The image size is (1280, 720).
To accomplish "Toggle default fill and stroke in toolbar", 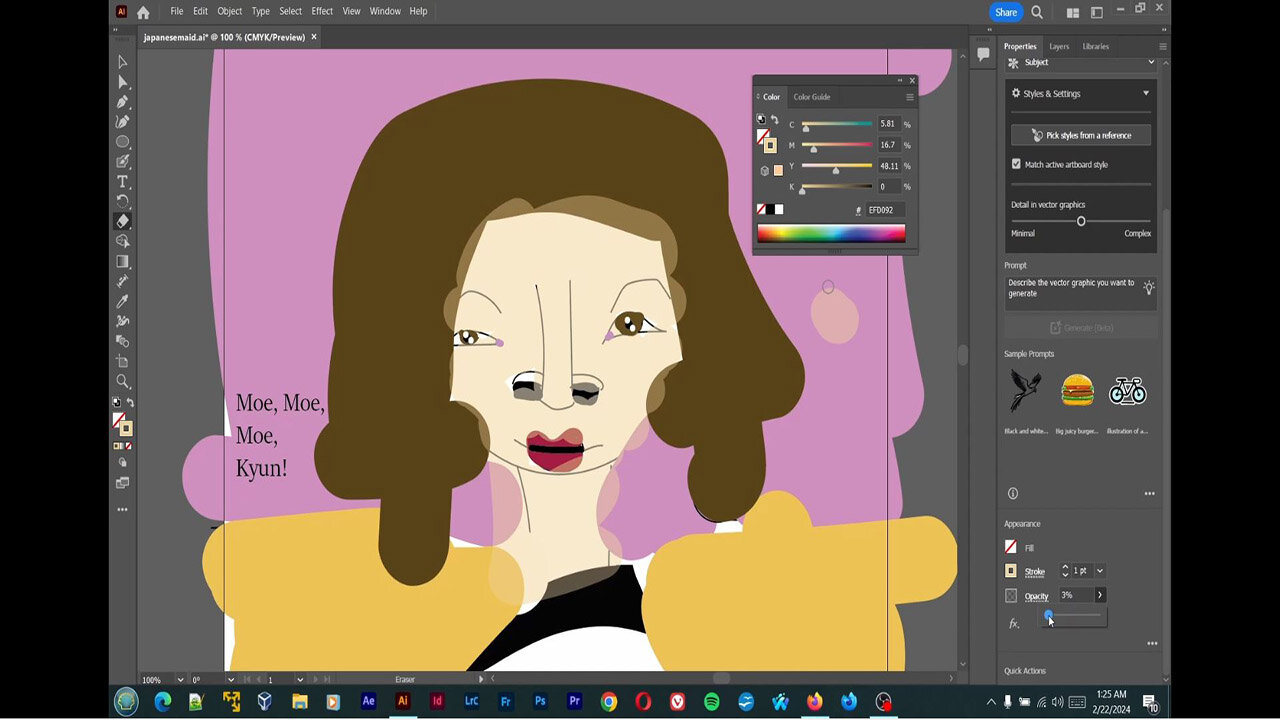I will [117, 403].
